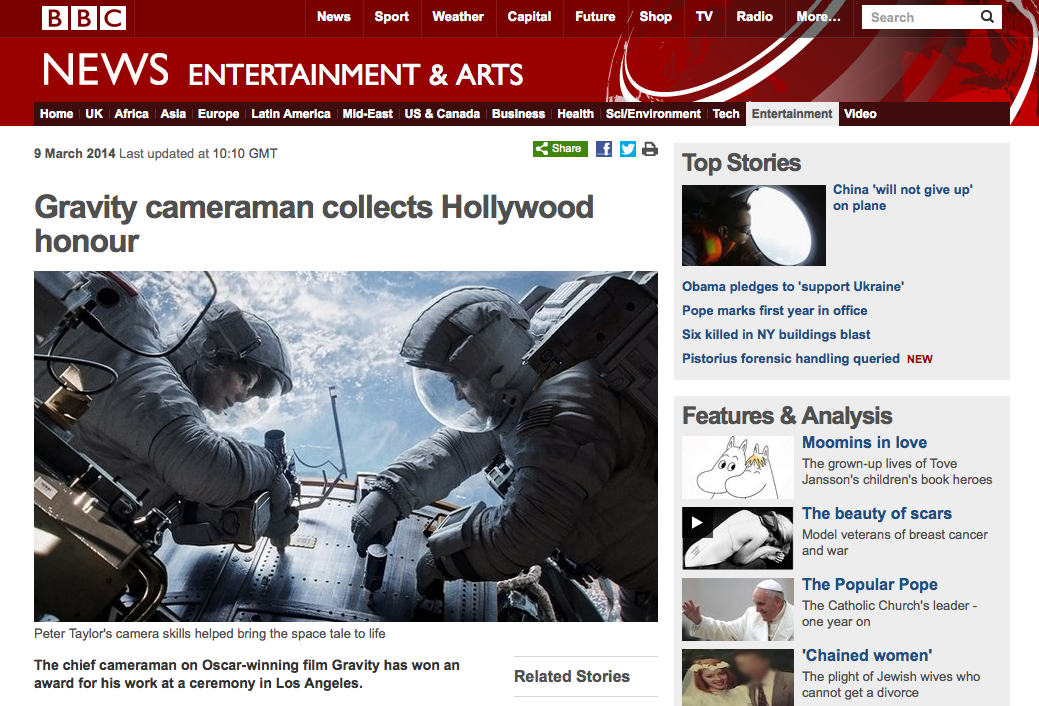Select the Entertainment tab
Viewport: 1039px width, 706px height.
(x=792, y=114)
